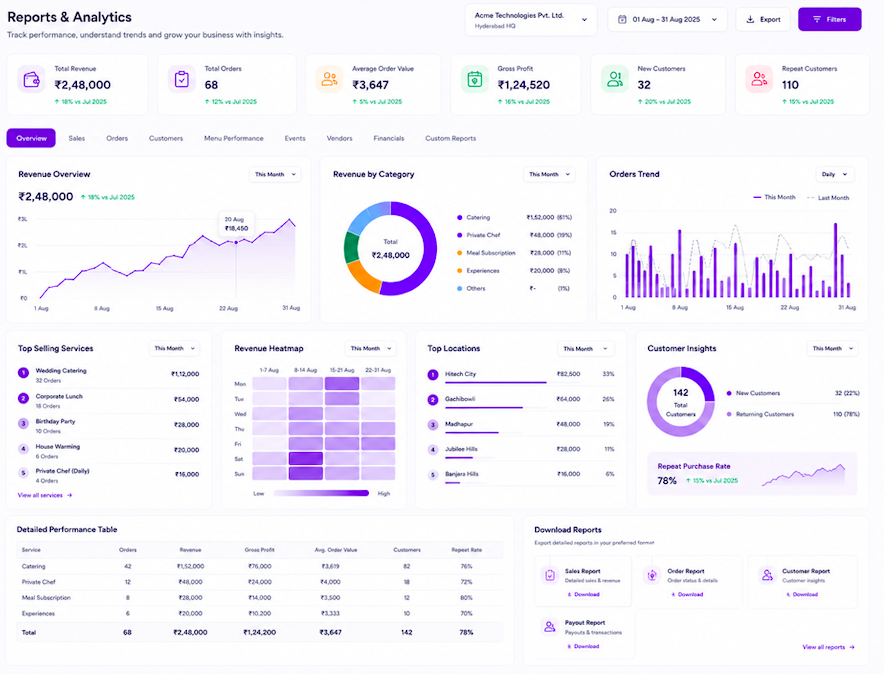Click the Repeat Purchase Rate sparkline
The width and height of the screenshot is (884, 674).
click(x=803, y=475)
